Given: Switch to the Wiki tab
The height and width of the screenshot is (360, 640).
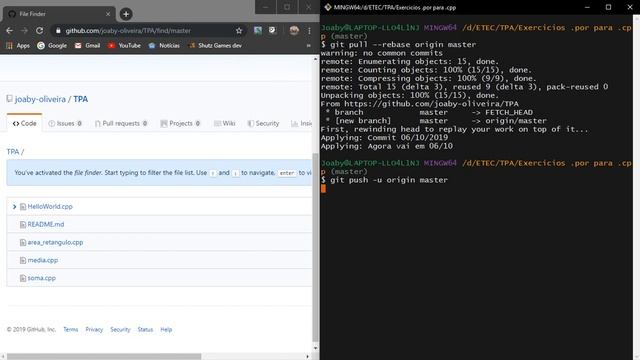Looking at the screenshot, I should (224, 123).
